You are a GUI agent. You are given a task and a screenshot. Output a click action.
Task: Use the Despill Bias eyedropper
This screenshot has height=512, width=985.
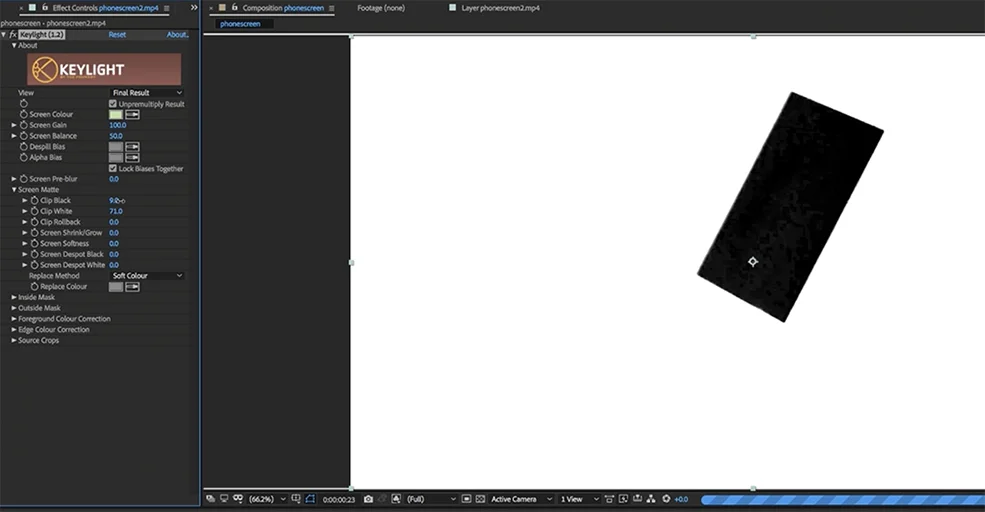click(133, 146)
